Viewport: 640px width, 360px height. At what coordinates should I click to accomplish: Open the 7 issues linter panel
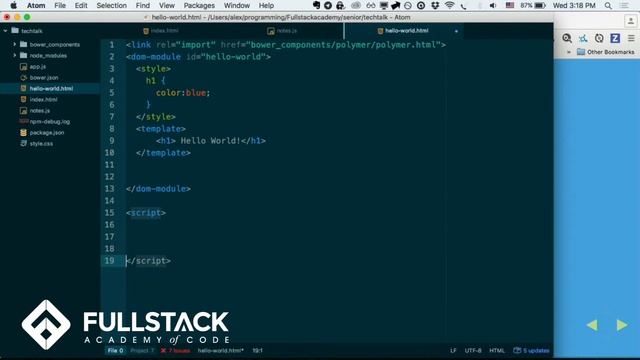coord(176,350)
